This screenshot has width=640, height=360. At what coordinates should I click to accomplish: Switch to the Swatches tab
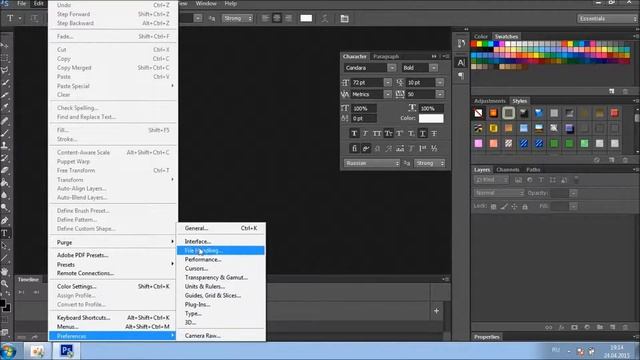click(506, 36)
